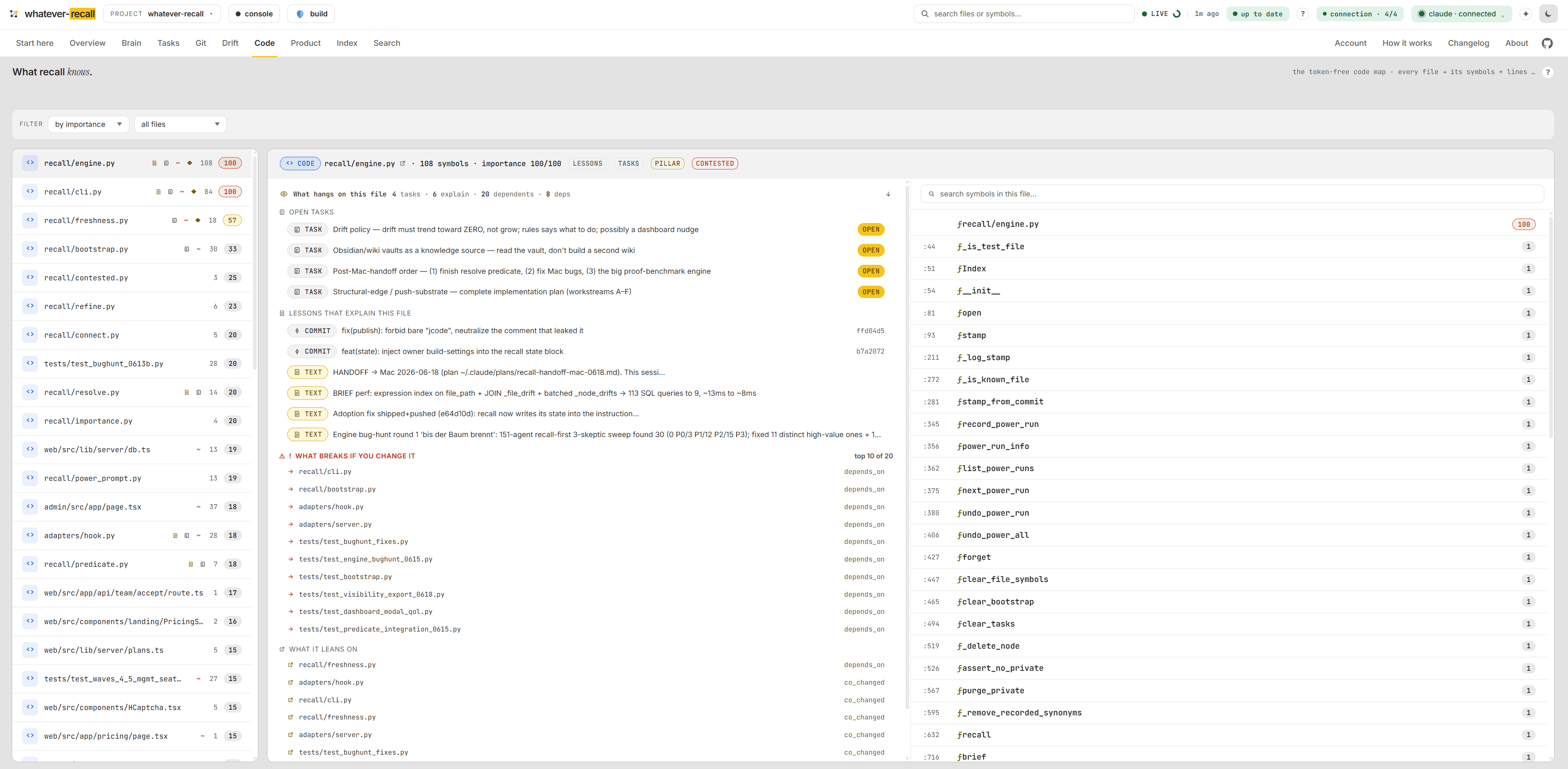Click magnifier icon in symbols search box
Screen dimensions: 1568x769
point(931,194)
